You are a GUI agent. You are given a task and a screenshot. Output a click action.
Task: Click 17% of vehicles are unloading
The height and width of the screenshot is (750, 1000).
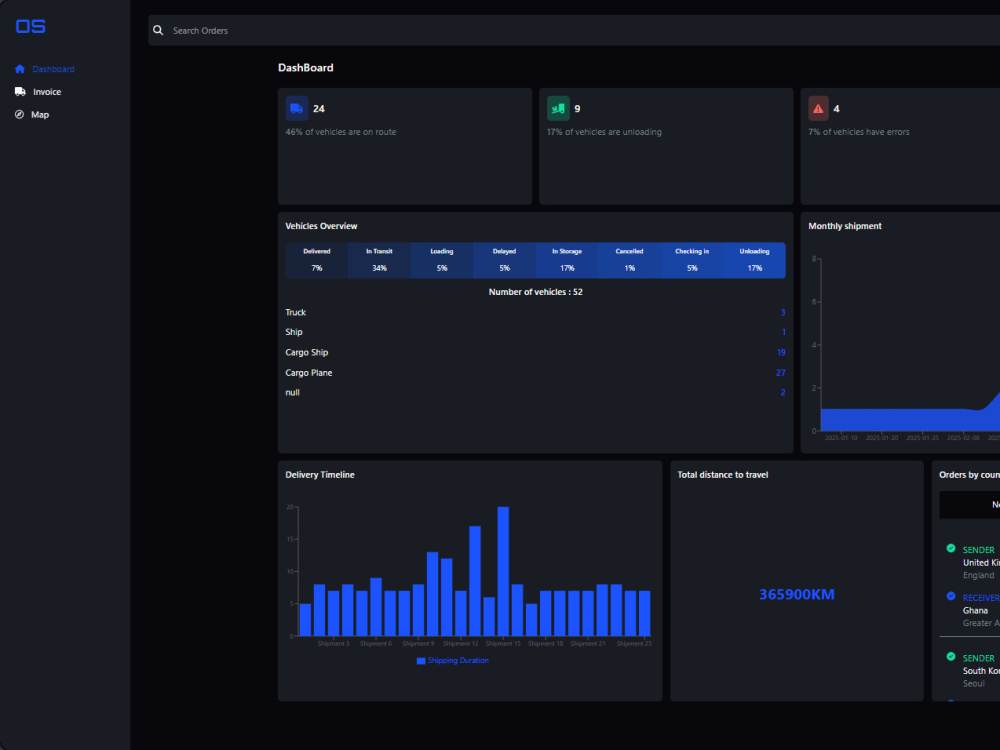click(x=604, y=132)
